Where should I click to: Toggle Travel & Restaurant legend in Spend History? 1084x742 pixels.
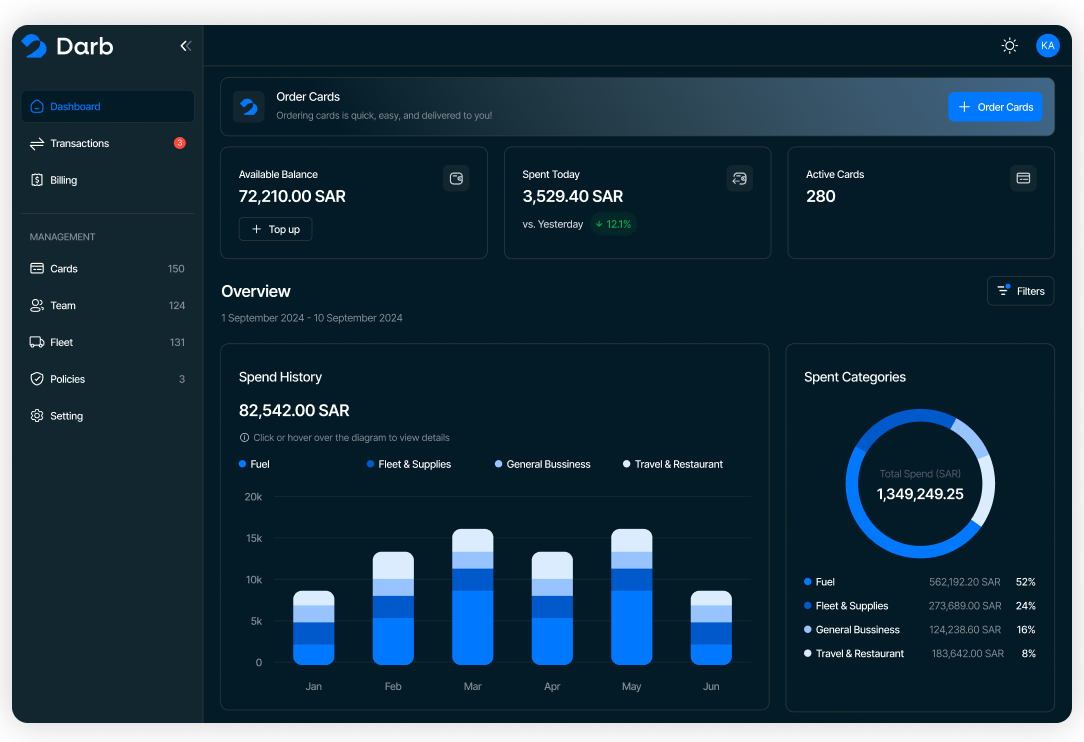pyautogui.click(x=672, y=464)
